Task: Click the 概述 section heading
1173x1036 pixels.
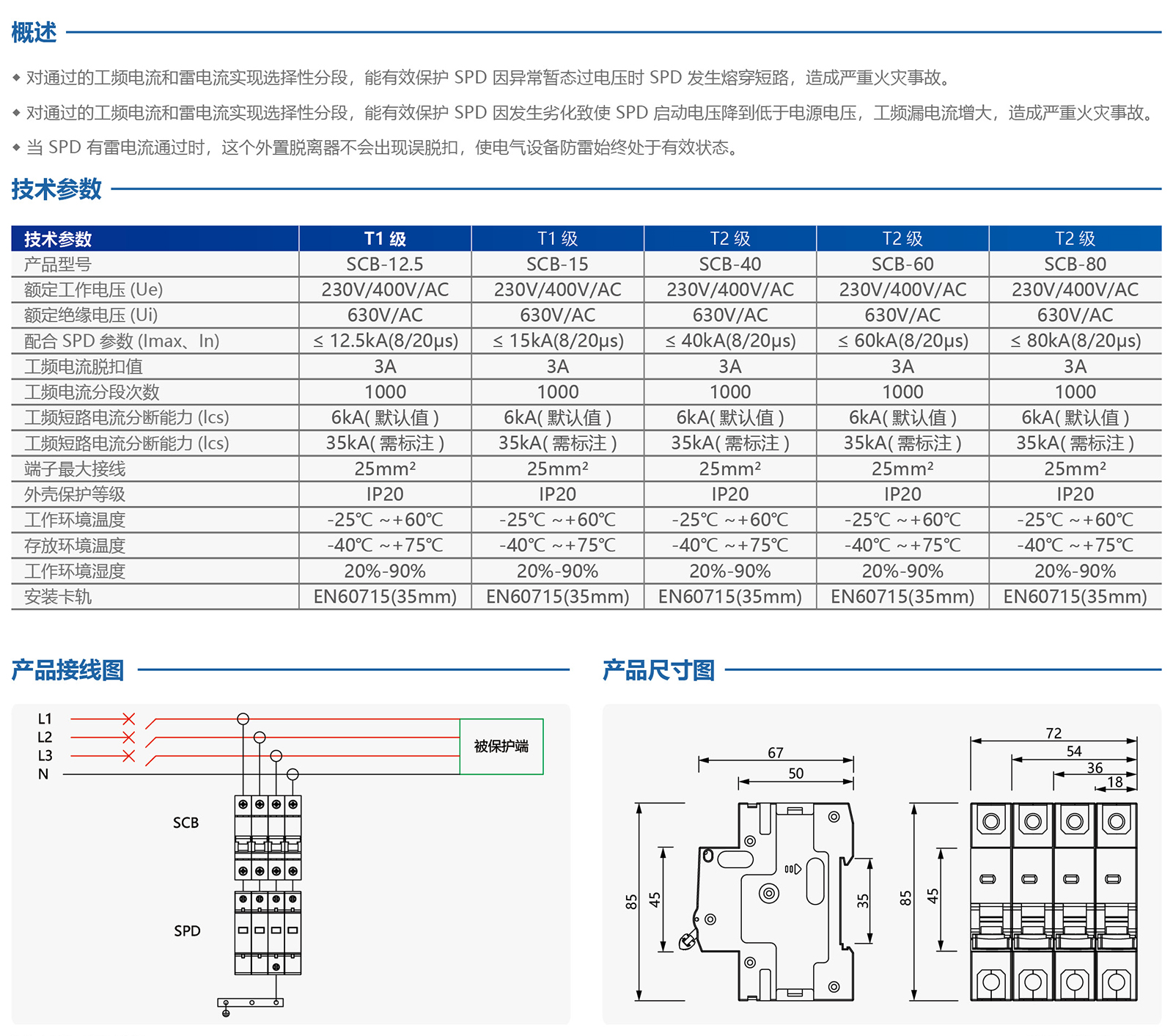Action: click(x=34, y=32)
